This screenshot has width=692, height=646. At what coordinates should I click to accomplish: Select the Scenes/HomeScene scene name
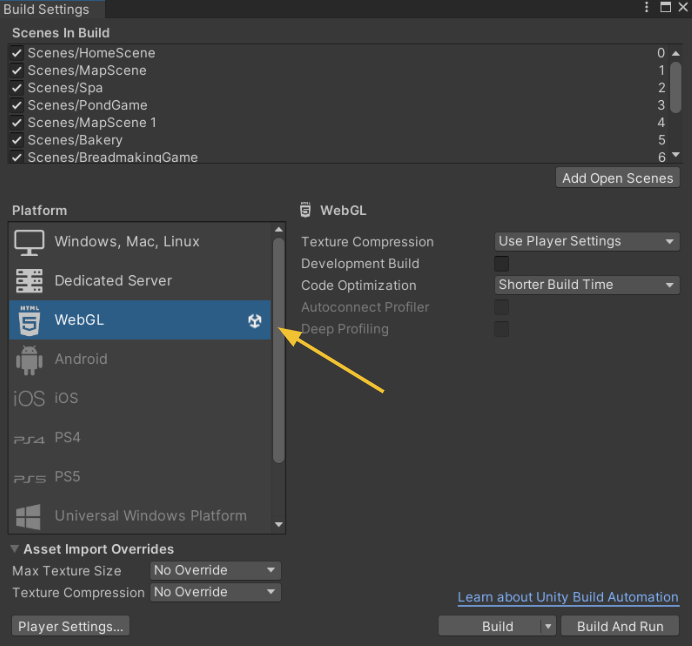[91, 53]
